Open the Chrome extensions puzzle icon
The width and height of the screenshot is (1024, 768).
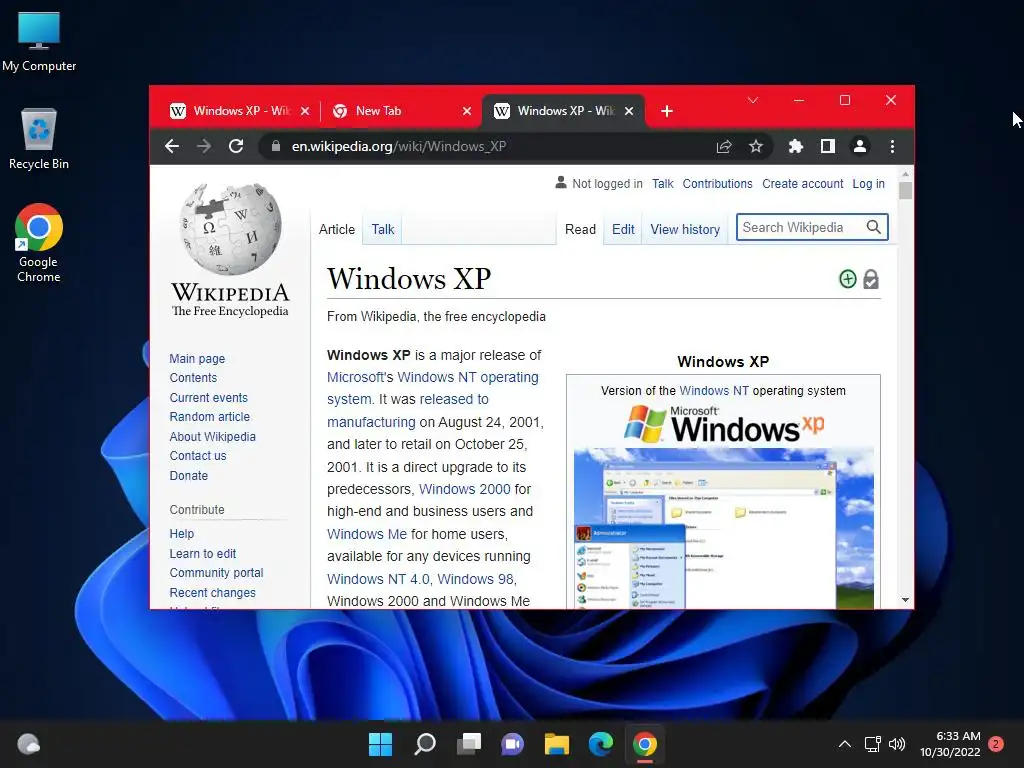(795, 146)
